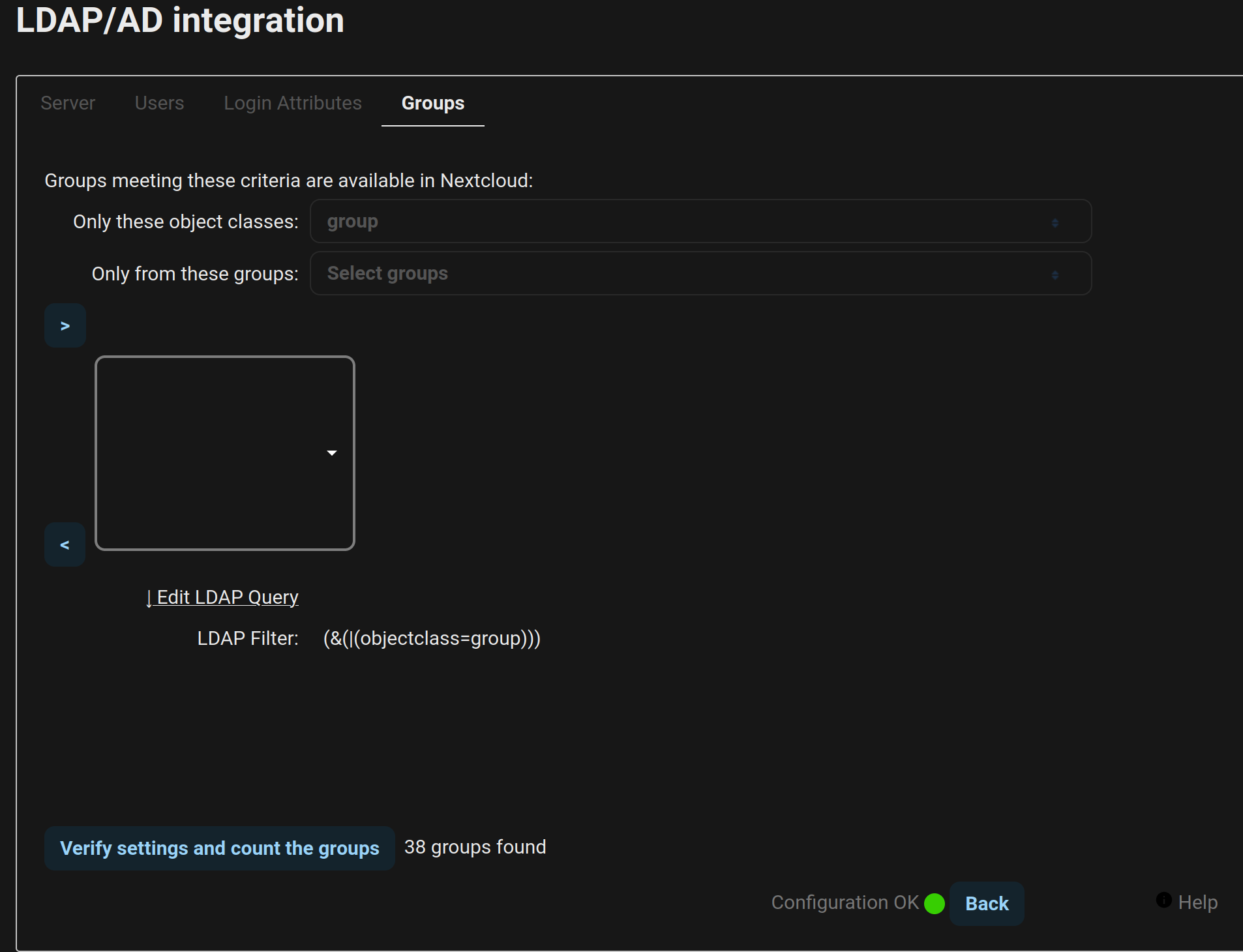This screenshot has height=952, width=1243.
Task: Click the object classes dropdown arrow icon
Action: pyautogui.click(x=1055, y=222)
